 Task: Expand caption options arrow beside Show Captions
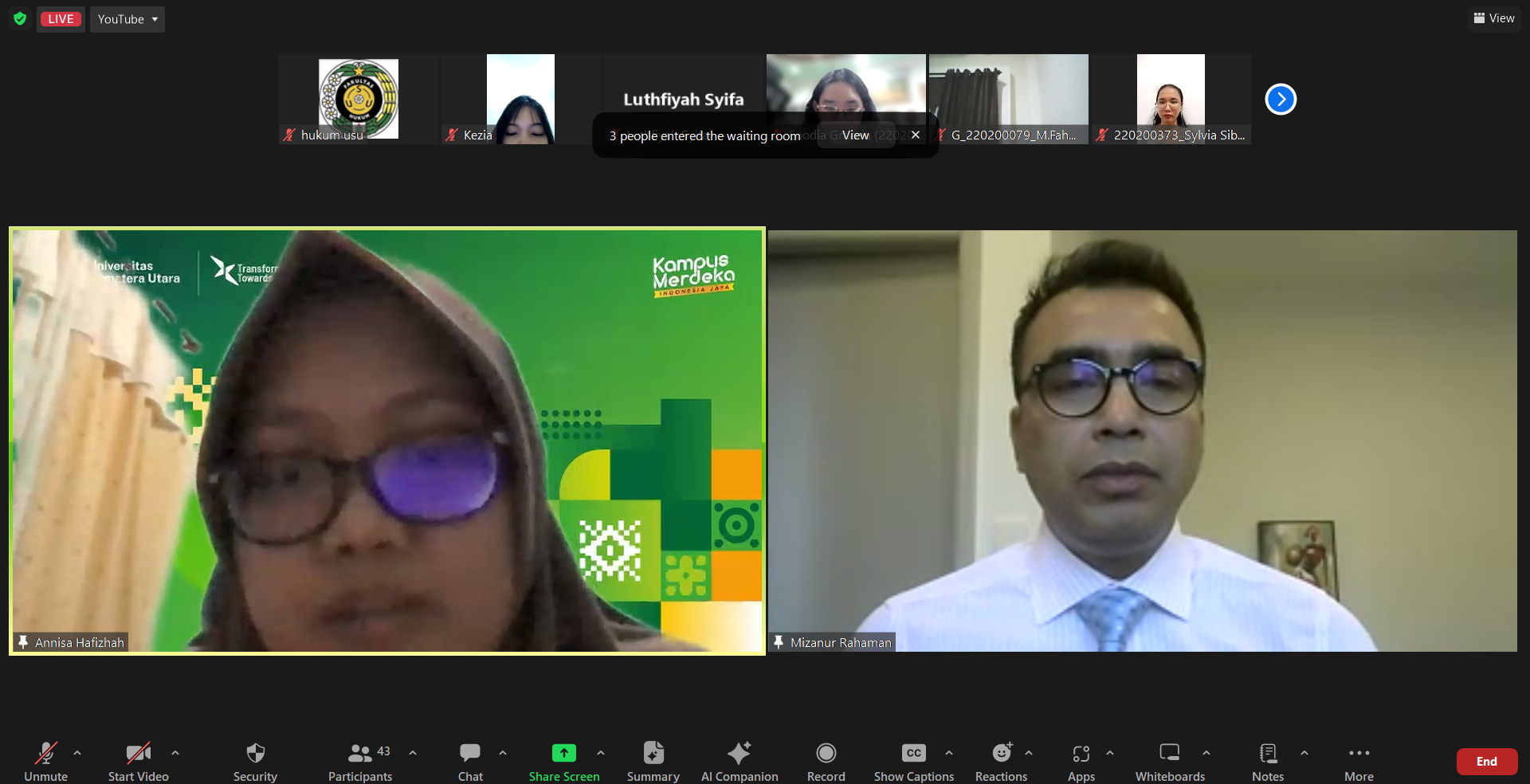coord(949,752)
